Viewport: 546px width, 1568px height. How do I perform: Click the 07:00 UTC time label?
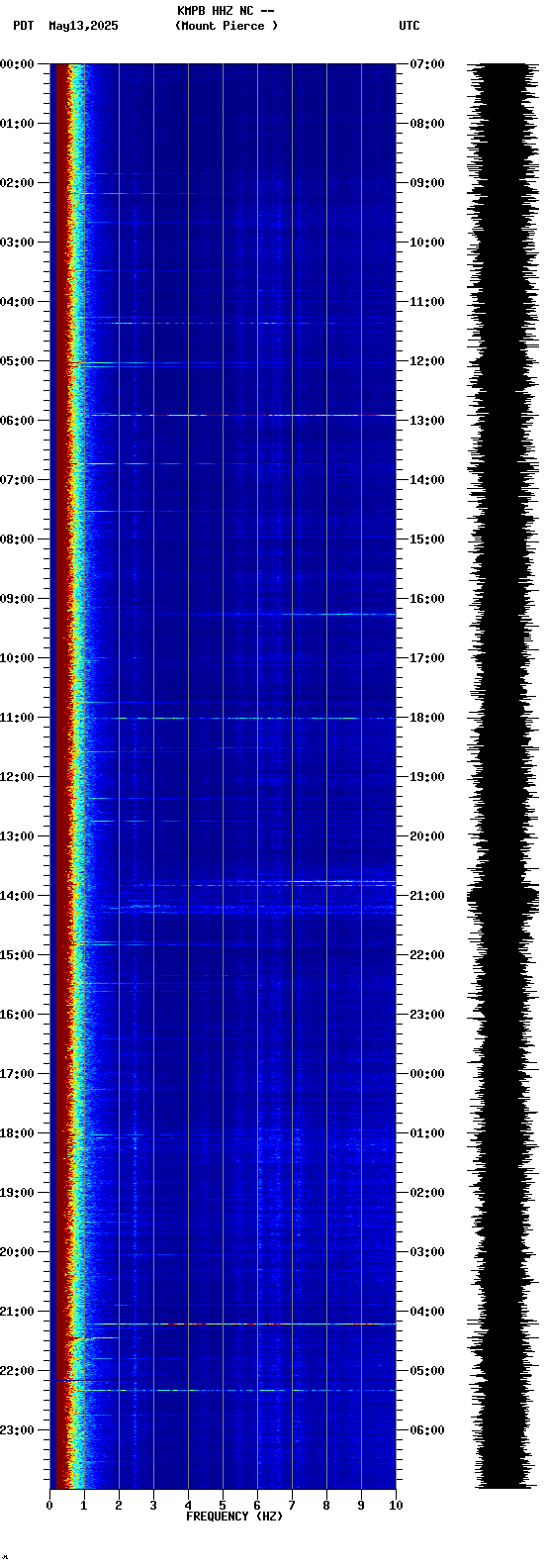[427, 64]
